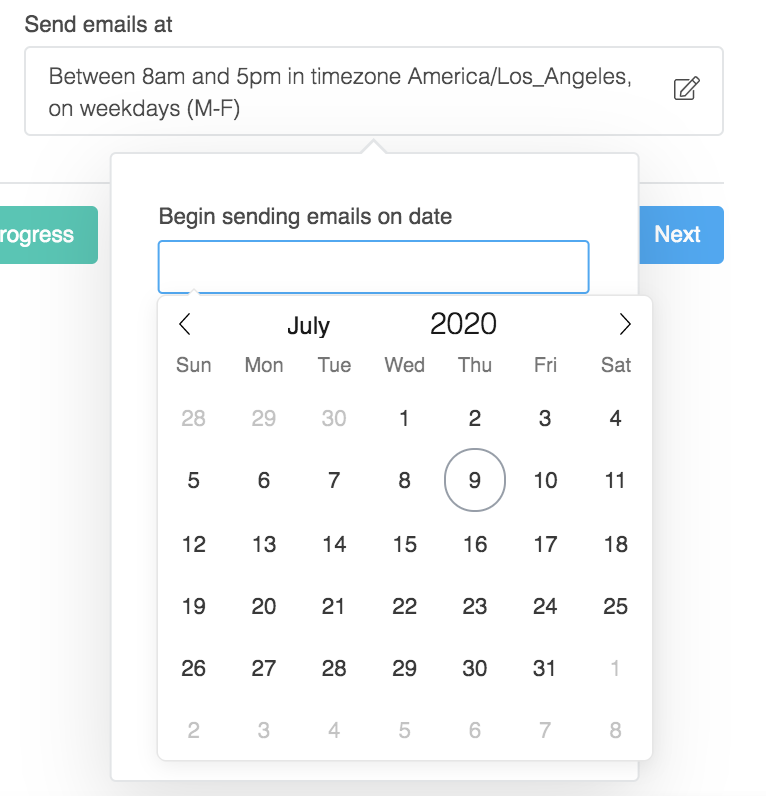Viewport: 766px width, 796px height.
Task: Select July 9 in the calendar
Action: (475, 481)
